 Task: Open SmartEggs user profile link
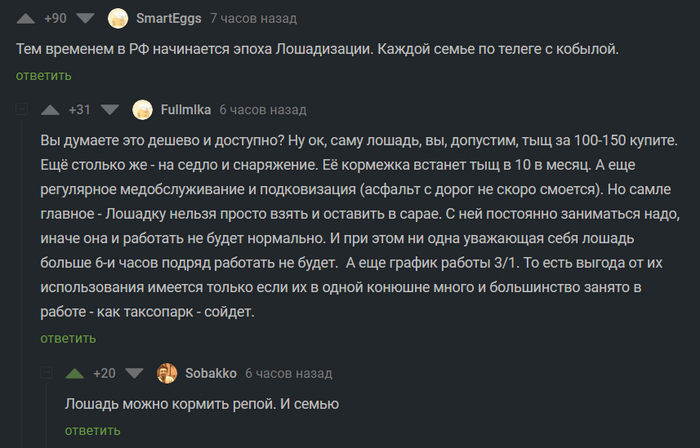pyautogui.click(x=168, y=18)
